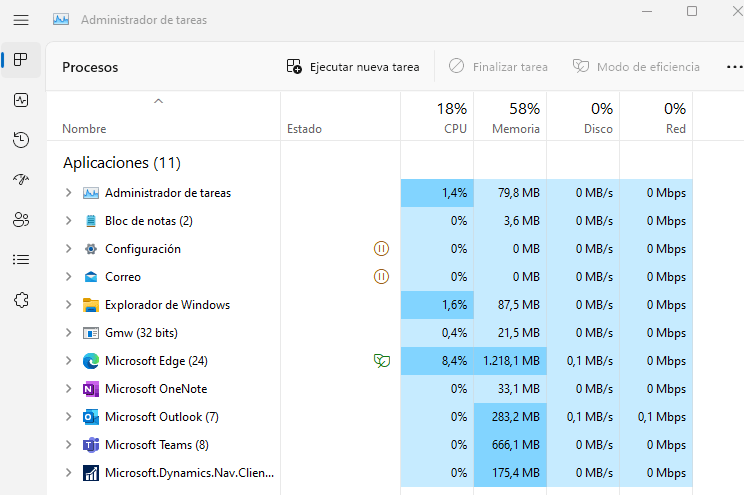Open the Startup apps sidebar icon
The image size is (744, 495).
click(x=21, y=179)
